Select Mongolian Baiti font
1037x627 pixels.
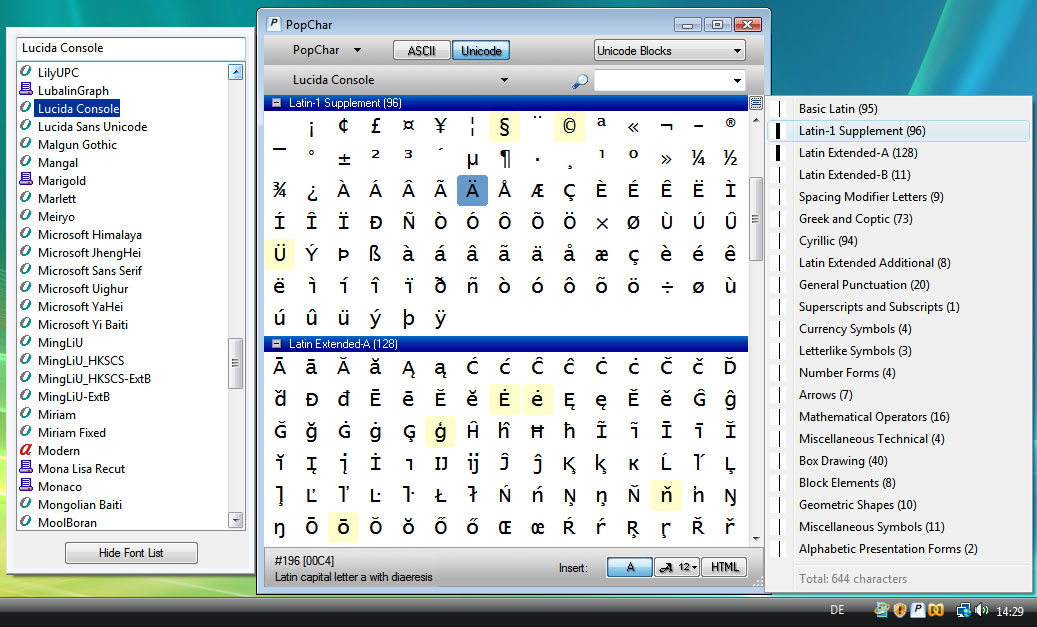tap(79, 505)
